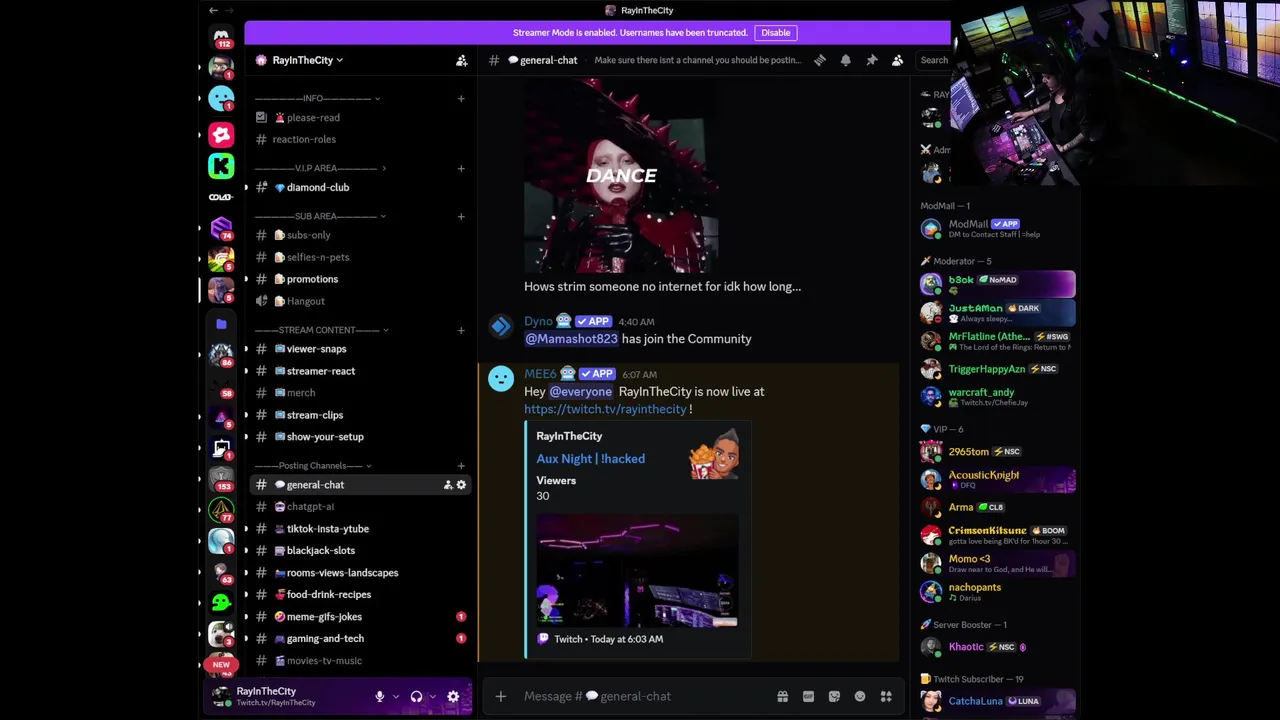Click the back navigation arrow
This screenshot has height=720, width=1280.
tap(213, 10)
